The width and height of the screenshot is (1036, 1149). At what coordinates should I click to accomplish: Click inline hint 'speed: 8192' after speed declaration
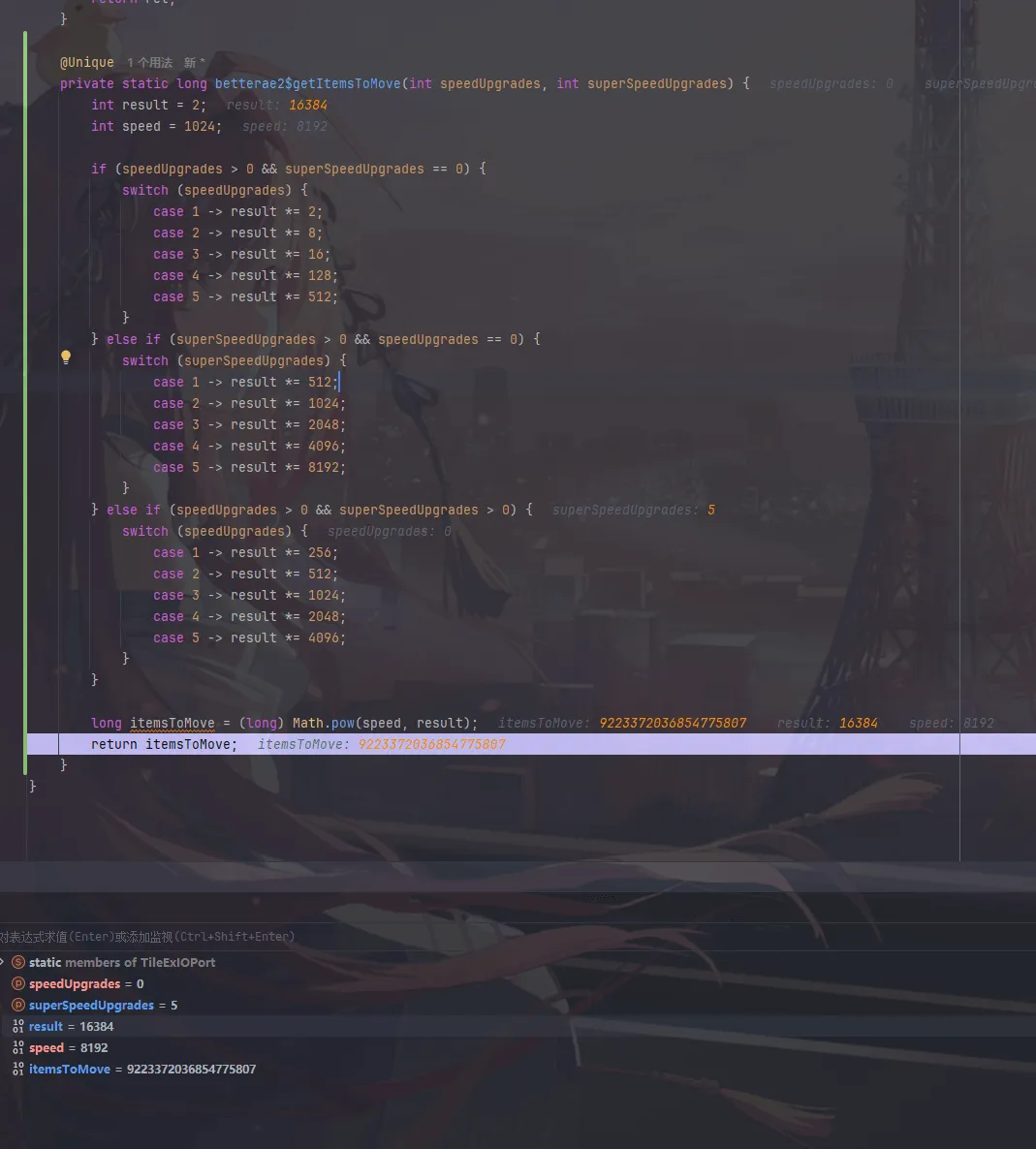(285, 126)
